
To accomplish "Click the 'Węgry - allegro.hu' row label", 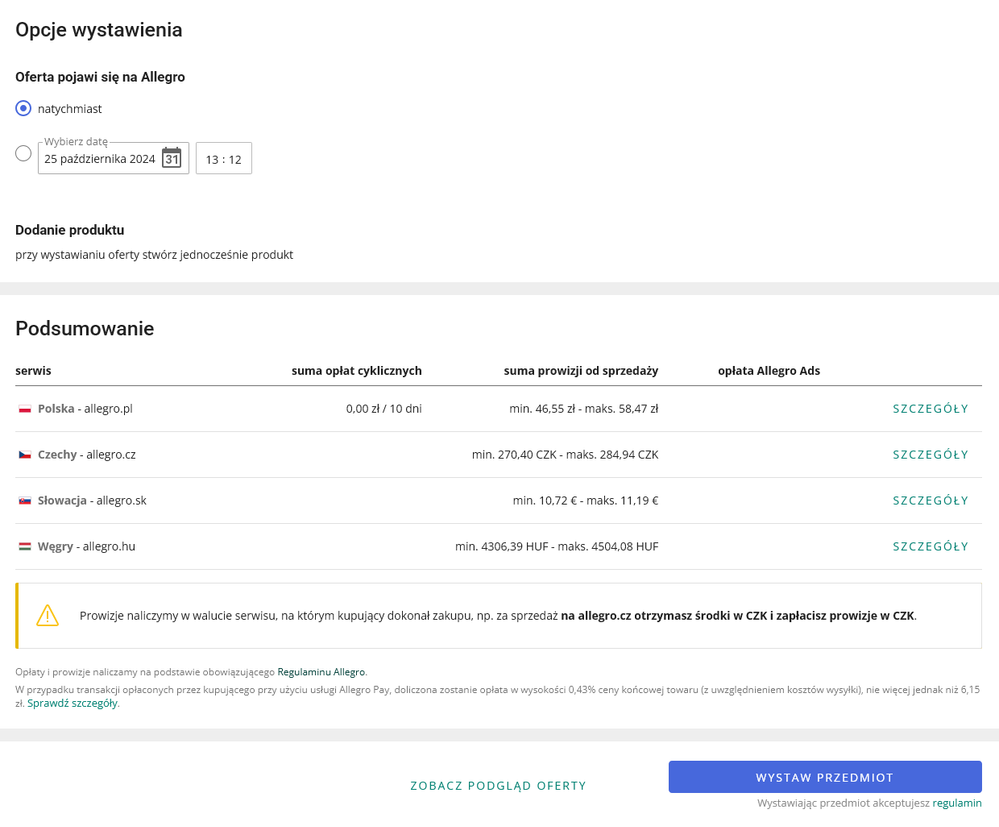I will coord(87,547).
